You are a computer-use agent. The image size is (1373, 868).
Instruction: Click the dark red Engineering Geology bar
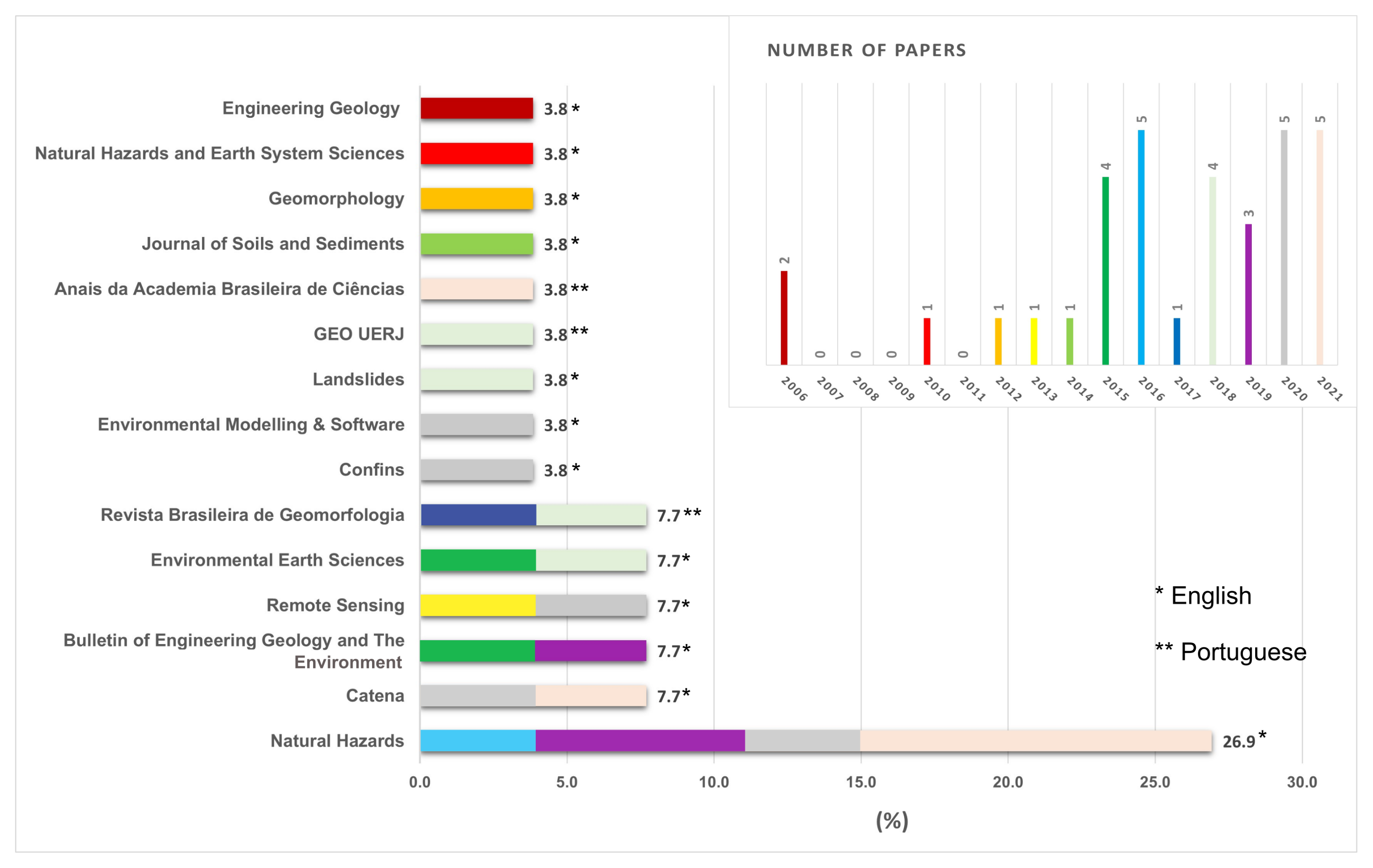click(x=476, y=108)
